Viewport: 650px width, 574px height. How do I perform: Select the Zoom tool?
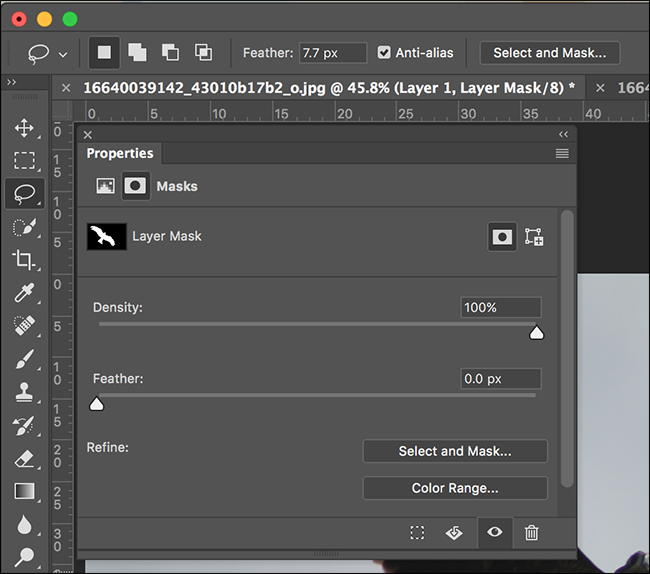click(x=24, y=556)
